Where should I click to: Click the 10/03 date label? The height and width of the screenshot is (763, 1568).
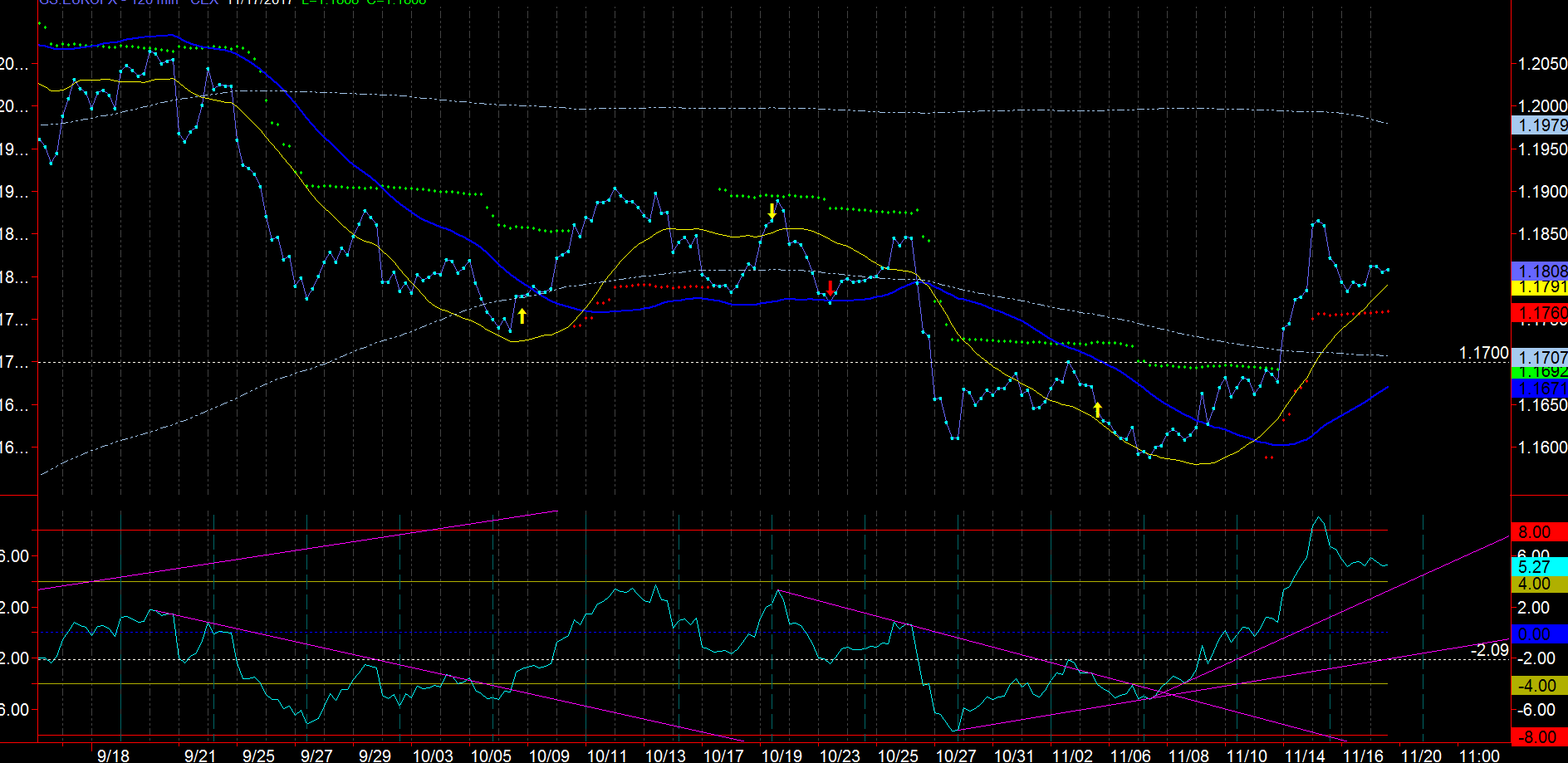point(433,756)
